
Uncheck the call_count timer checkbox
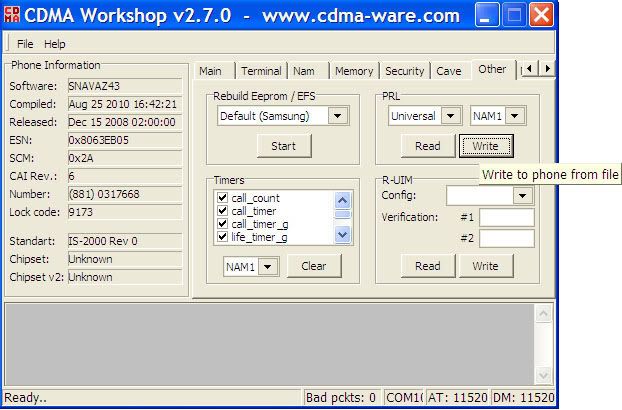223,197
